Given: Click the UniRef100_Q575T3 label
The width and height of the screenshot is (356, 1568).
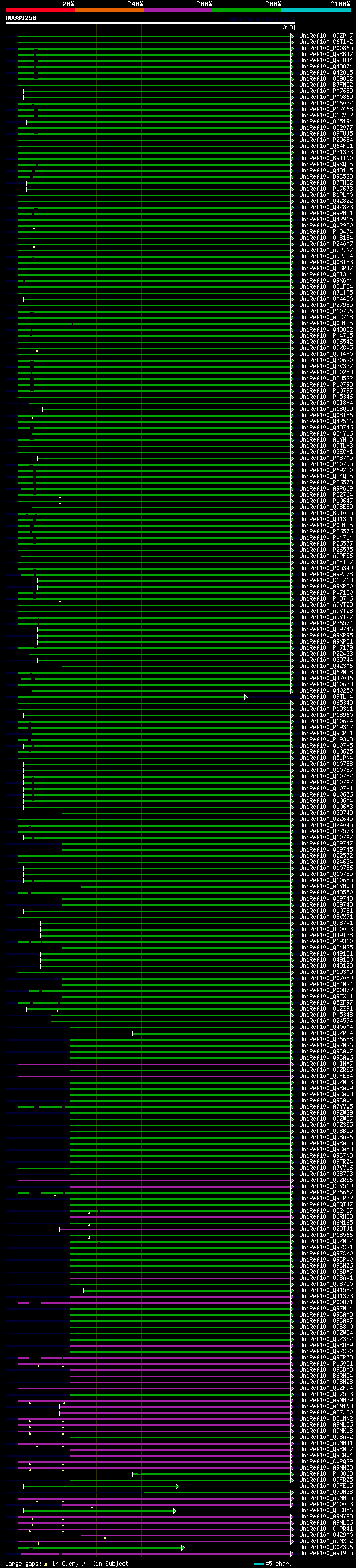Looking at the screenshot, I should pyautogui.click(x=325, y=1395).
